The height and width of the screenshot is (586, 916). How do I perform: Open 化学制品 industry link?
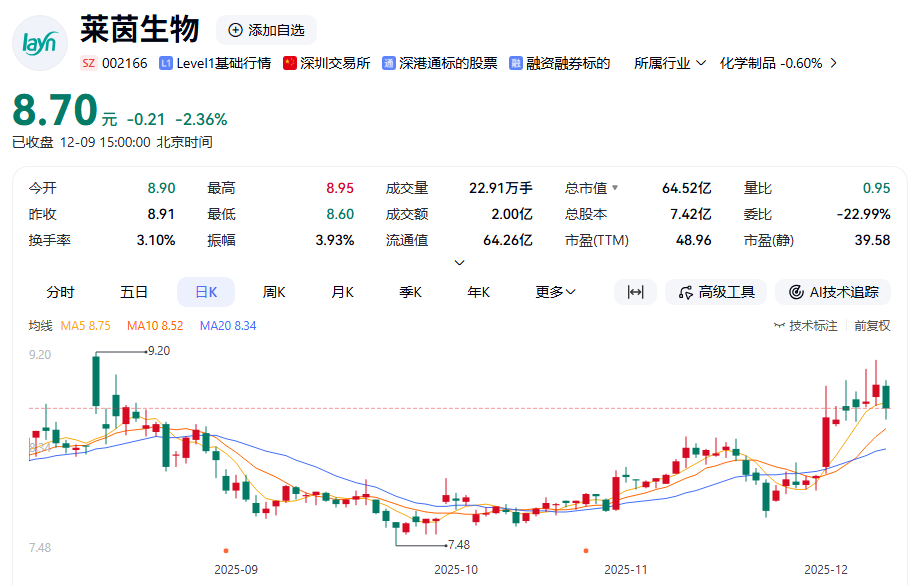pos(778,63)
